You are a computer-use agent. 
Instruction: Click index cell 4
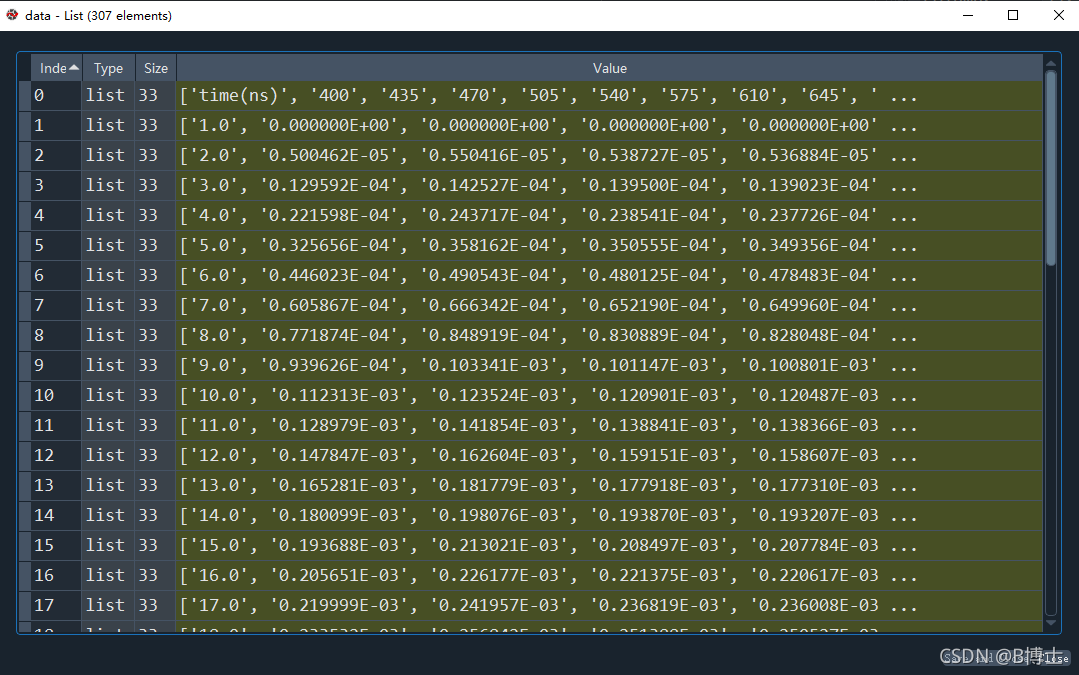[x=56, y=215]
